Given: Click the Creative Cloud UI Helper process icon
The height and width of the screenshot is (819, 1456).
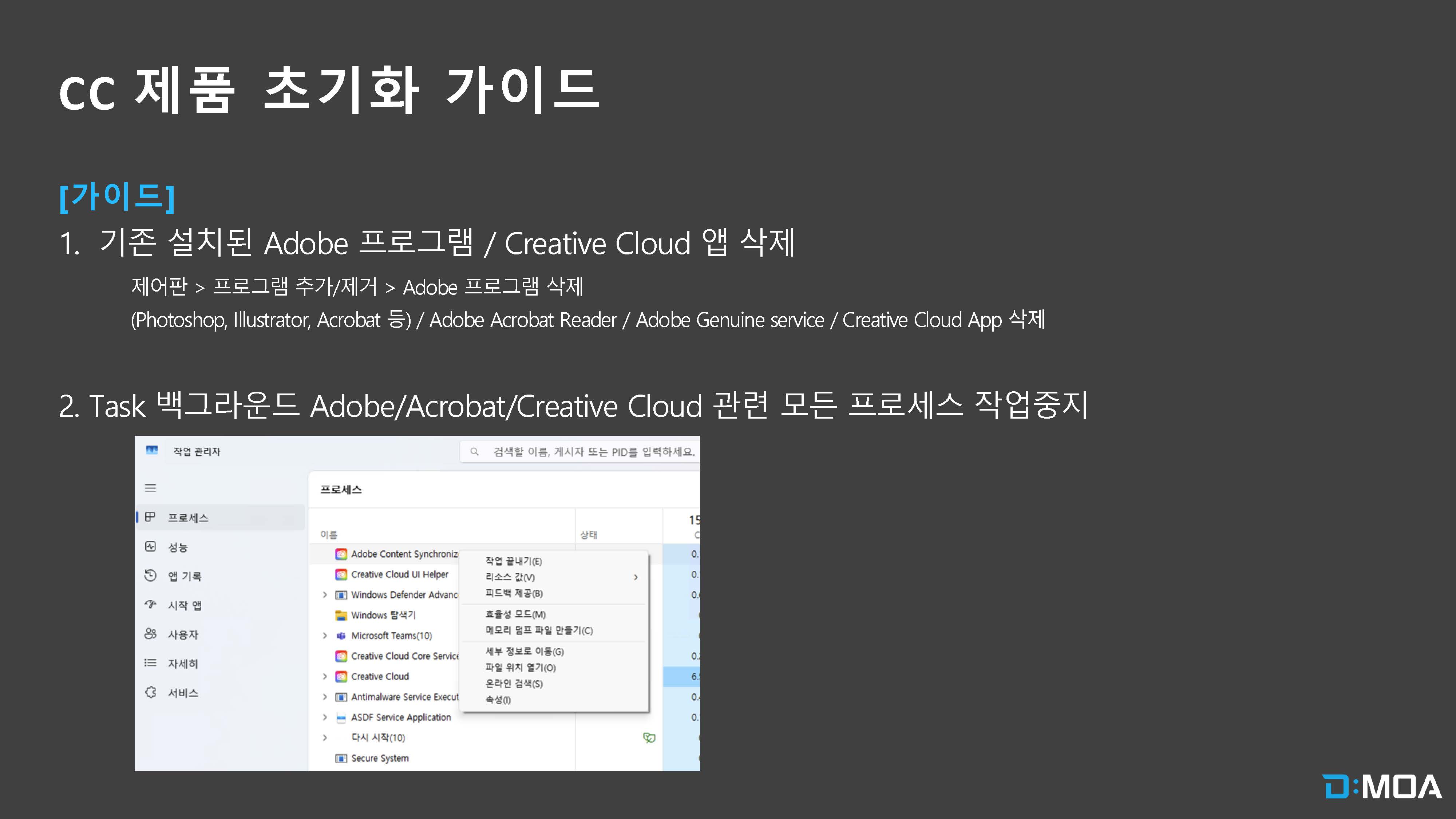Looking at the screenshot, I should pos(341,574).
